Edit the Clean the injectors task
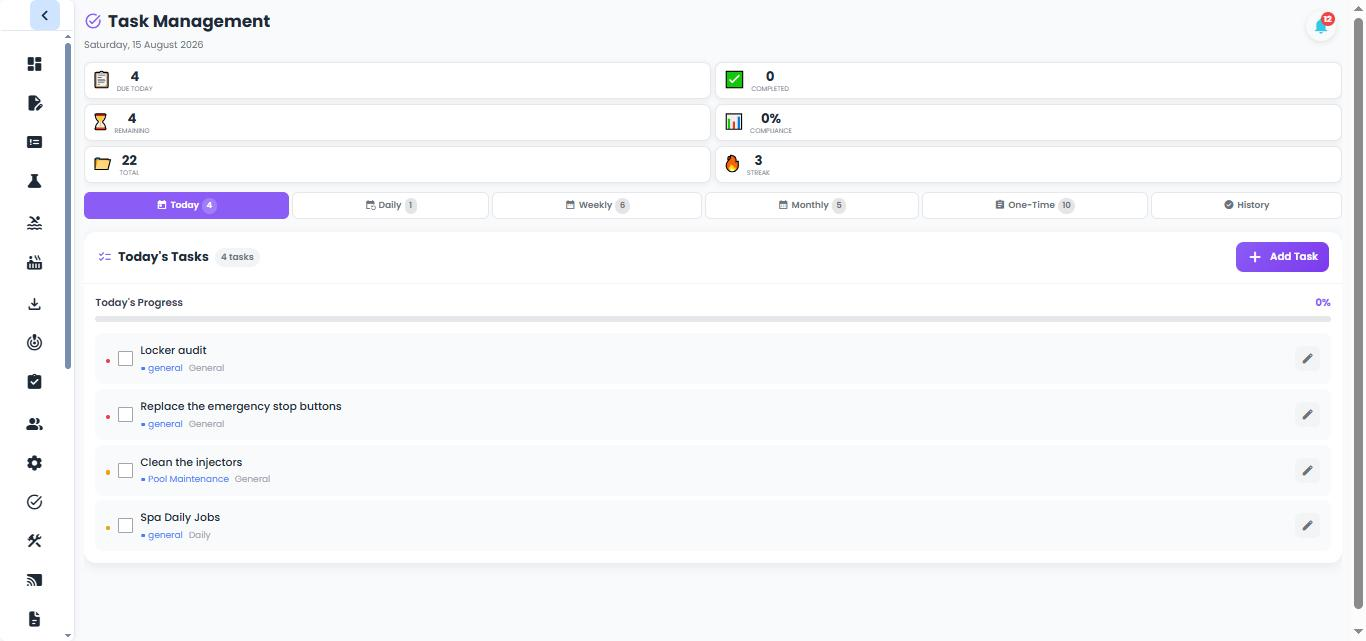The width and height of the screenshot is (1366, 641). click(1307, 470)
